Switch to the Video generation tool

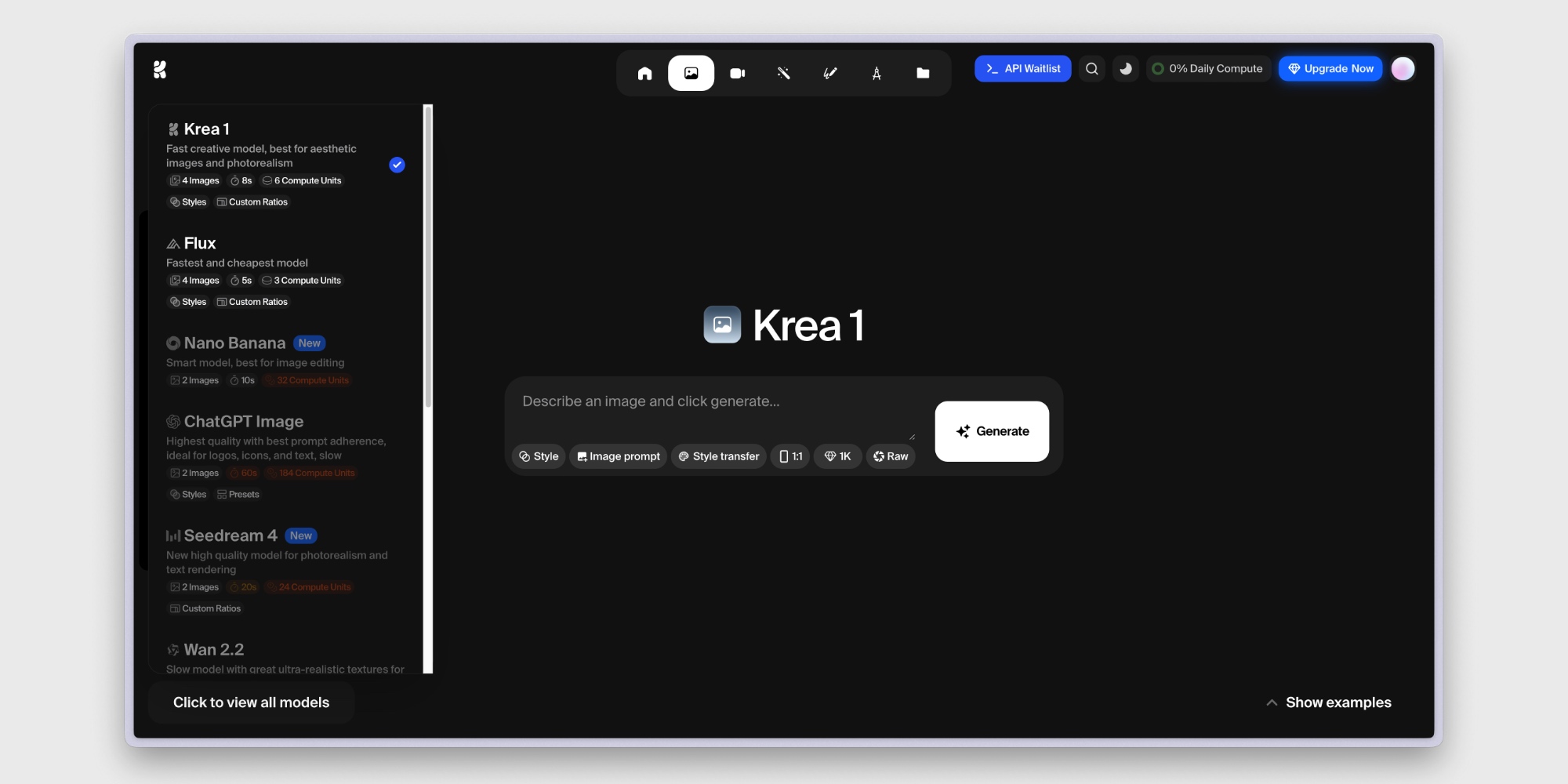737,73
